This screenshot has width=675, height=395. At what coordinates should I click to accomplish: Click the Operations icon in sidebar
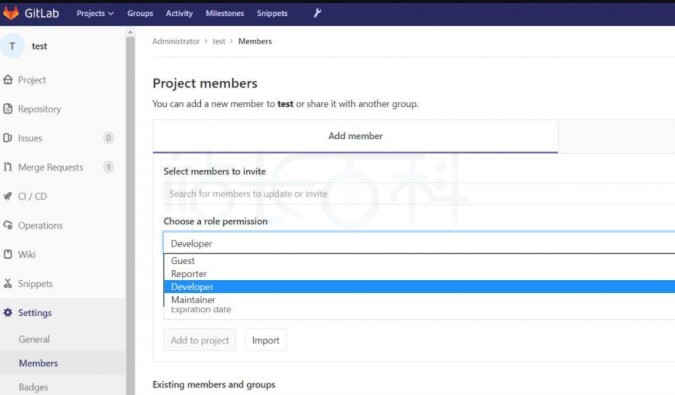pos(8,225)
